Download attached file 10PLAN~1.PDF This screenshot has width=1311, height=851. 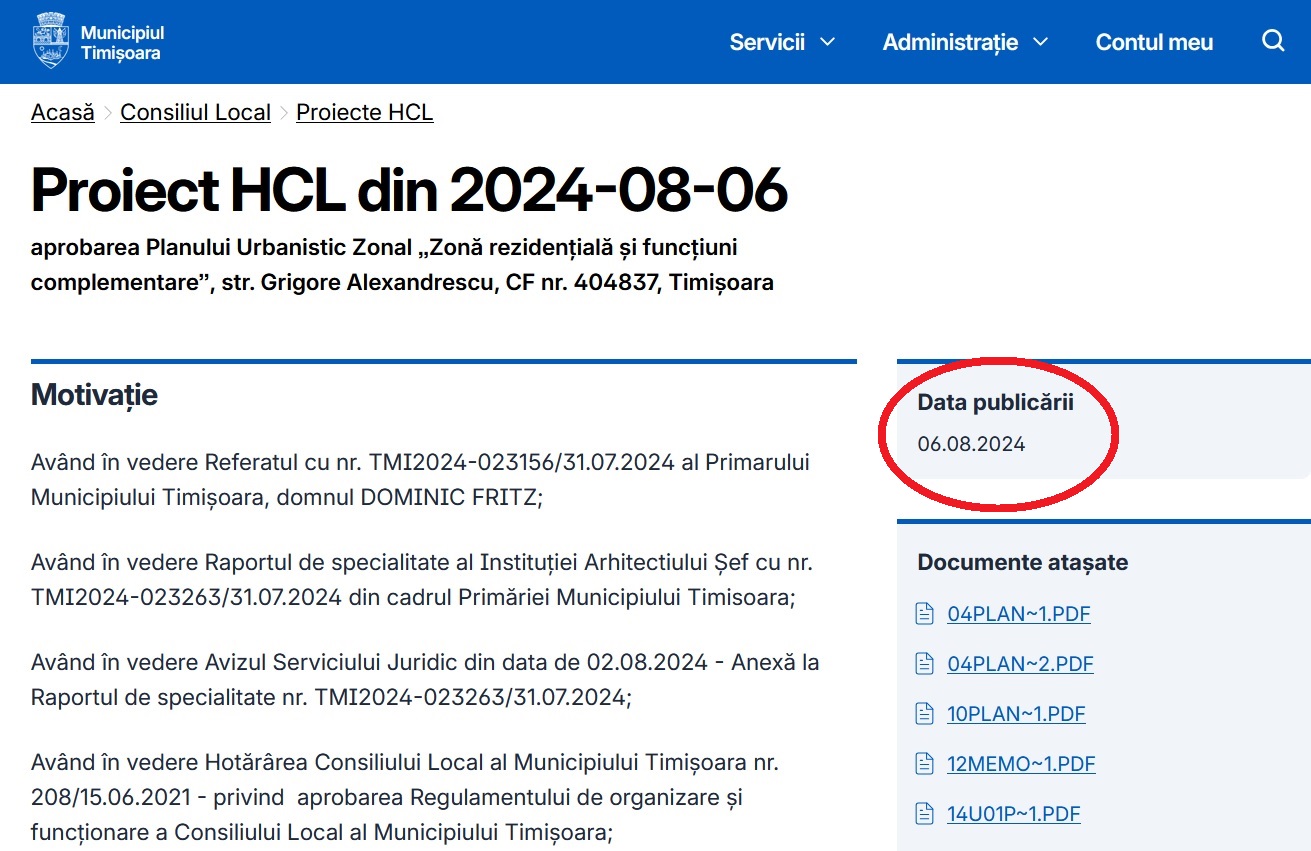pyautogui.click(x=1016, y=714)
